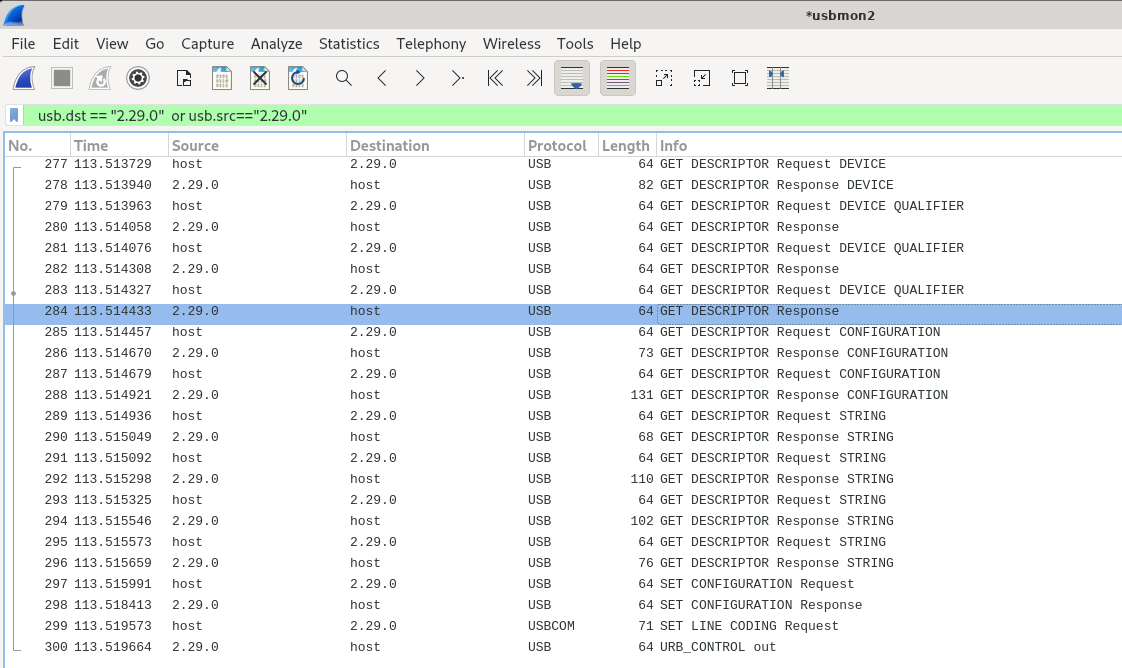Toggle packet list colorization

(x=618, y=78)
